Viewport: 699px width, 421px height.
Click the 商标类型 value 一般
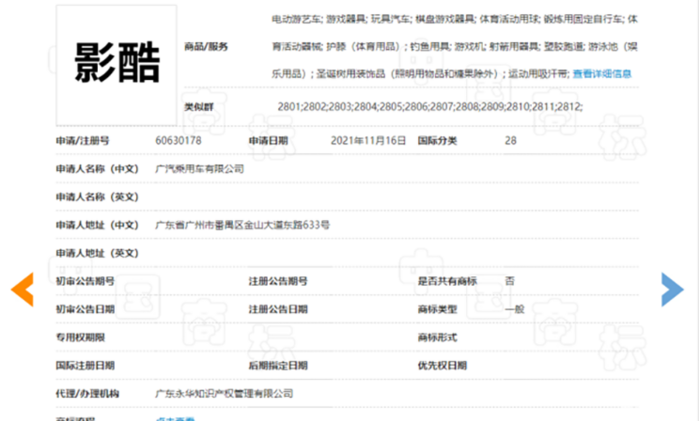pyautogui.click(x=514, y=310)
